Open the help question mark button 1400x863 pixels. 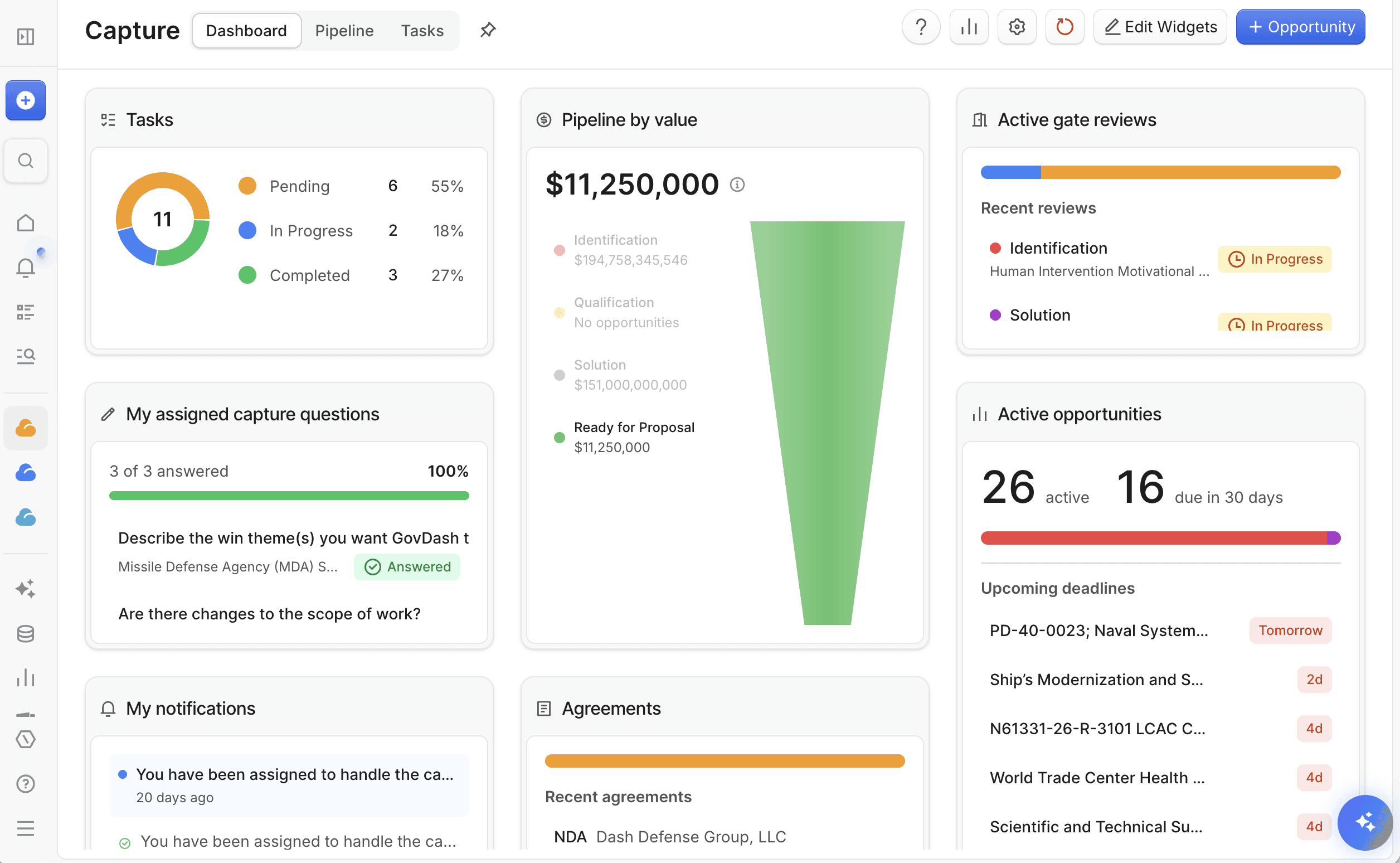[x=921, y=27]
